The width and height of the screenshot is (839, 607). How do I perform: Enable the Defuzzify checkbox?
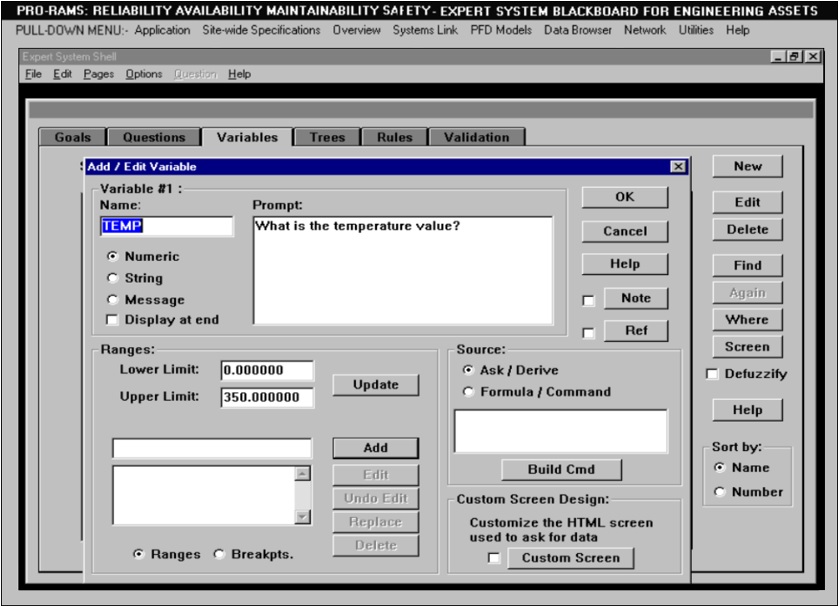(712, 374)
